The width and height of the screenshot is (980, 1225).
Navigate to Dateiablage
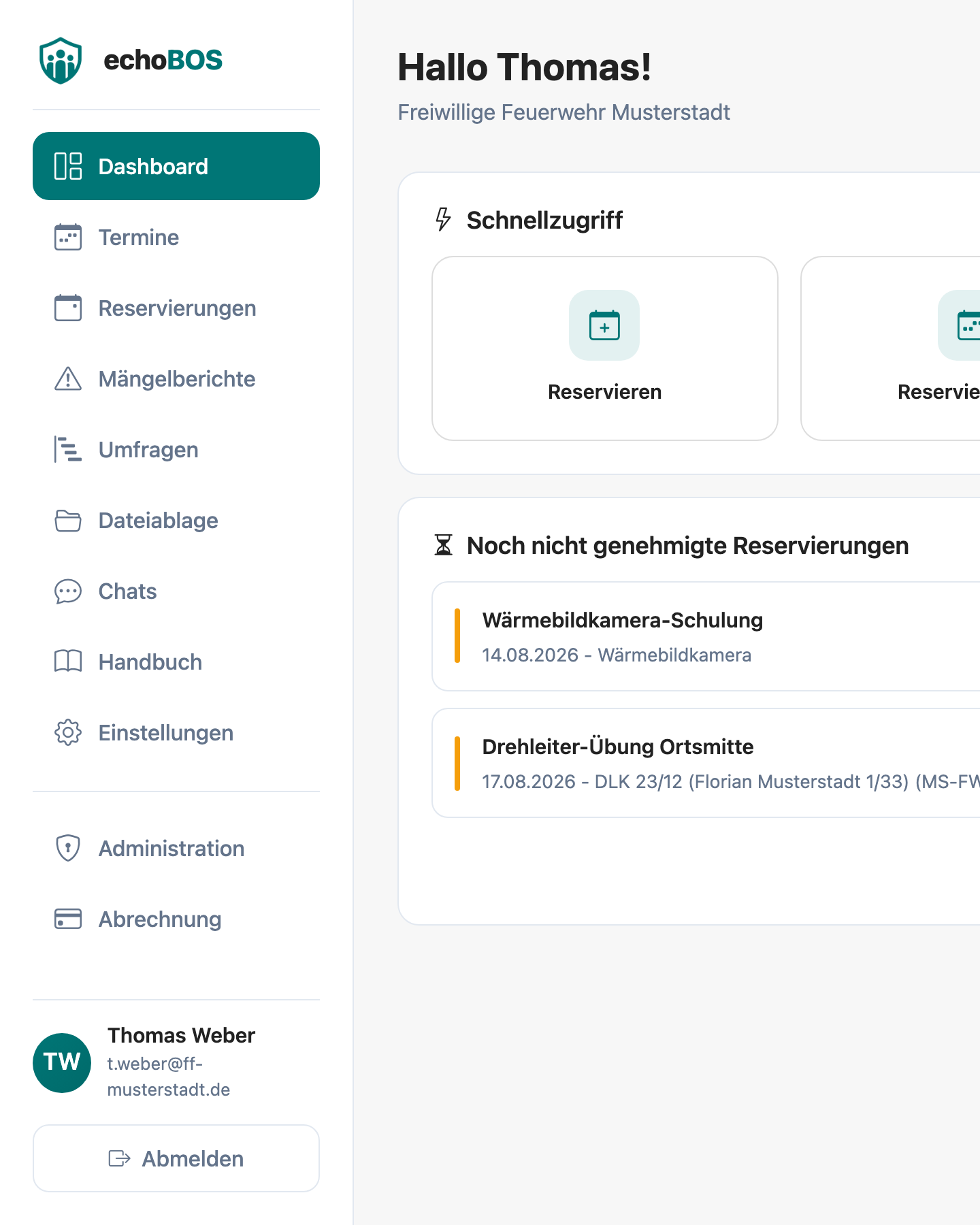pos(176,520)
